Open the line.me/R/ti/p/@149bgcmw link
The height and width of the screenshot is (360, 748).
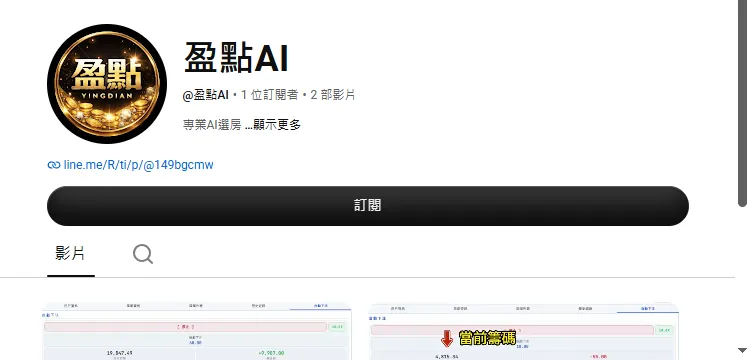138,165
